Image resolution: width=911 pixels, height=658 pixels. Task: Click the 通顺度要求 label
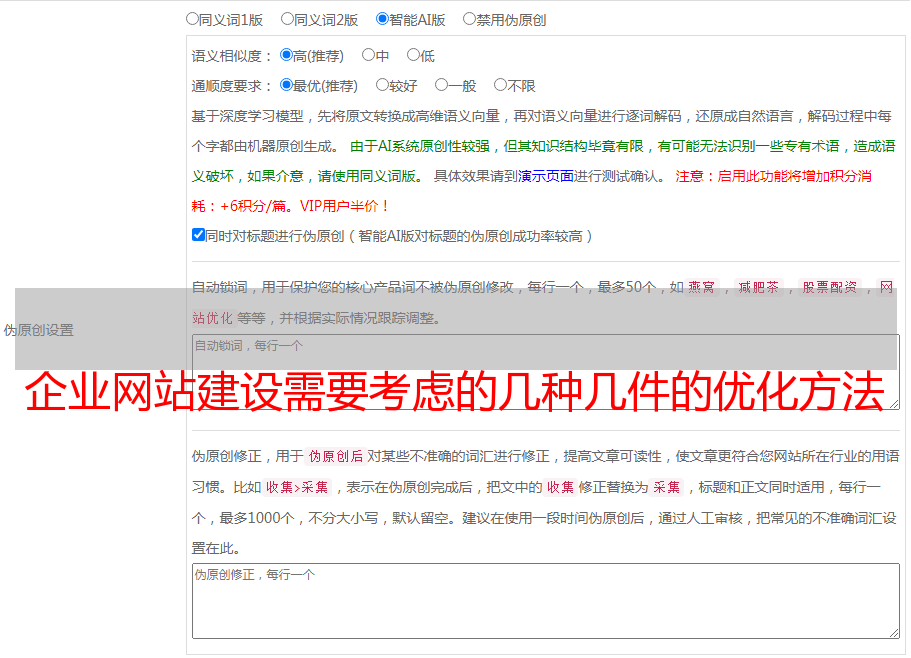point(232,87)
